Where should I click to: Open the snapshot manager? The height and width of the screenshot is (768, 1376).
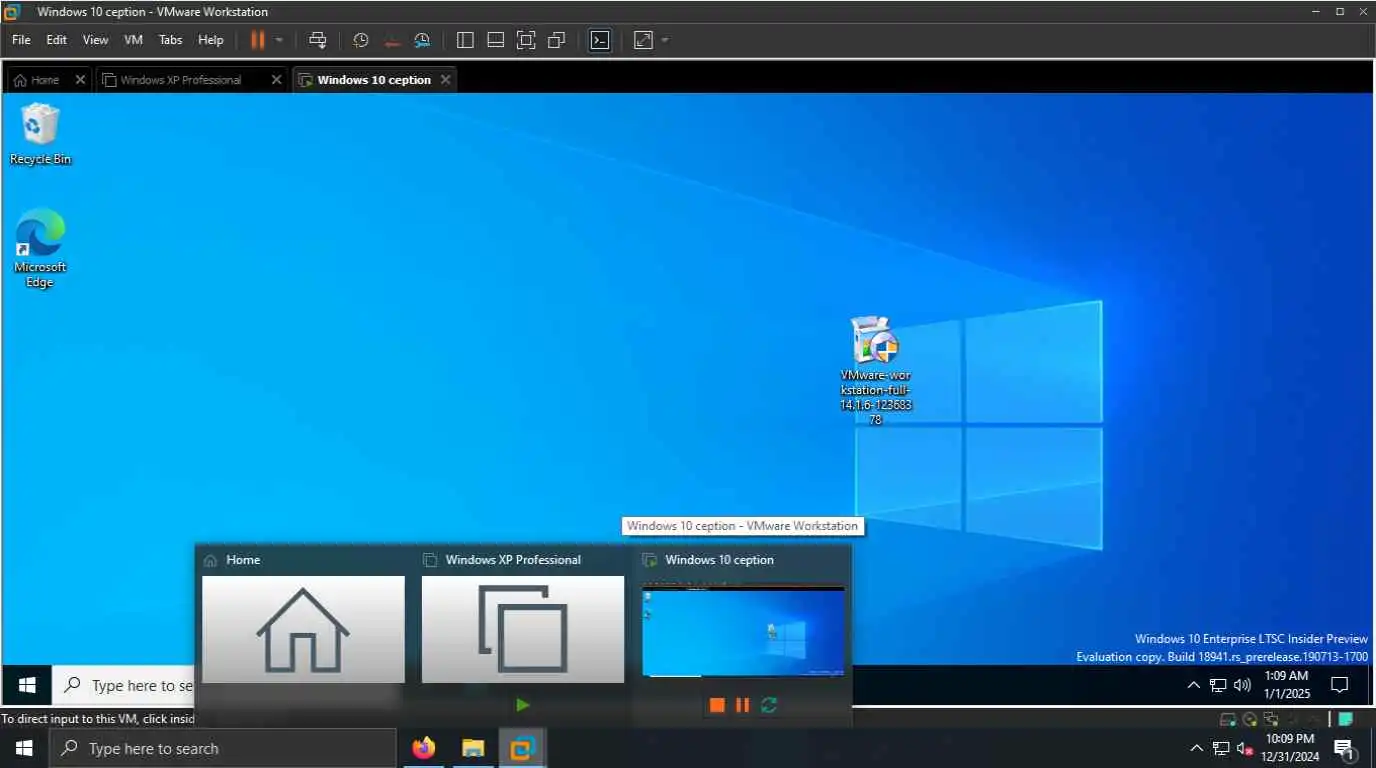coord(422,40)
